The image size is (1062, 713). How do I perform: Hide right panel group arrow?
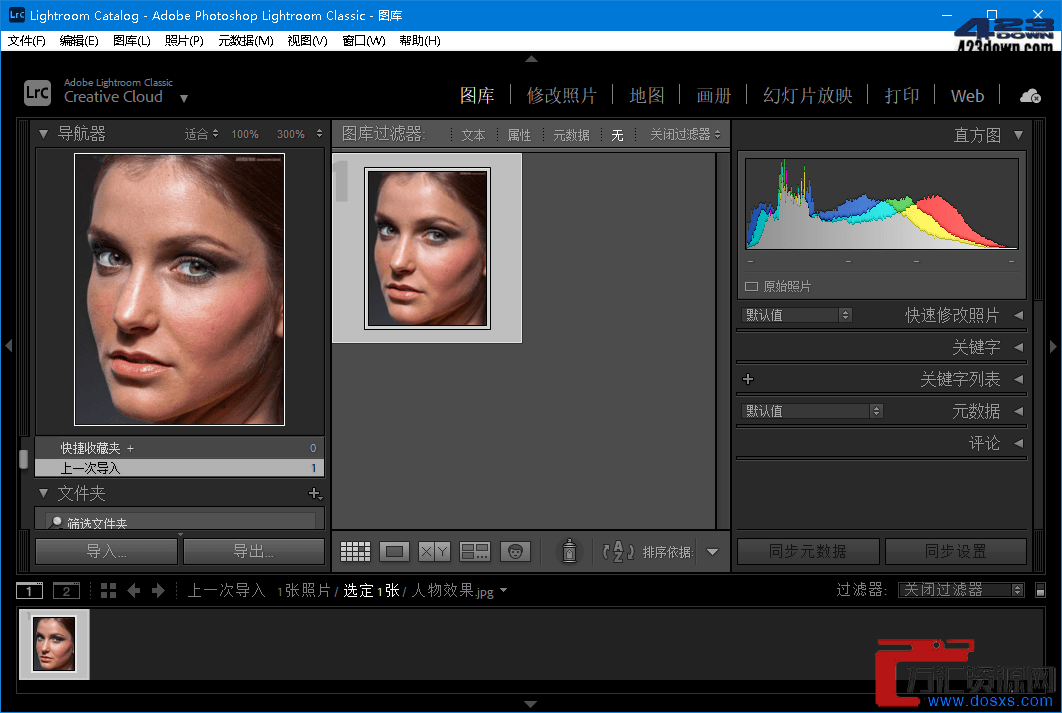(x=1053, y=346)
